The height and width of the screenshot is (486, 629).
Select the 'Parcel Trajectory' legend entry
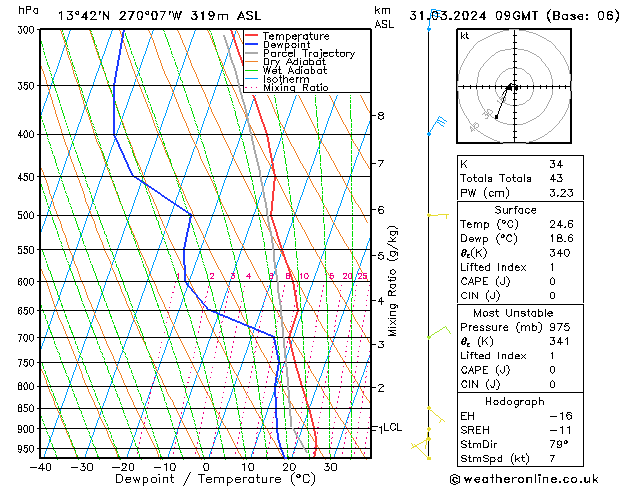(309, 53)
